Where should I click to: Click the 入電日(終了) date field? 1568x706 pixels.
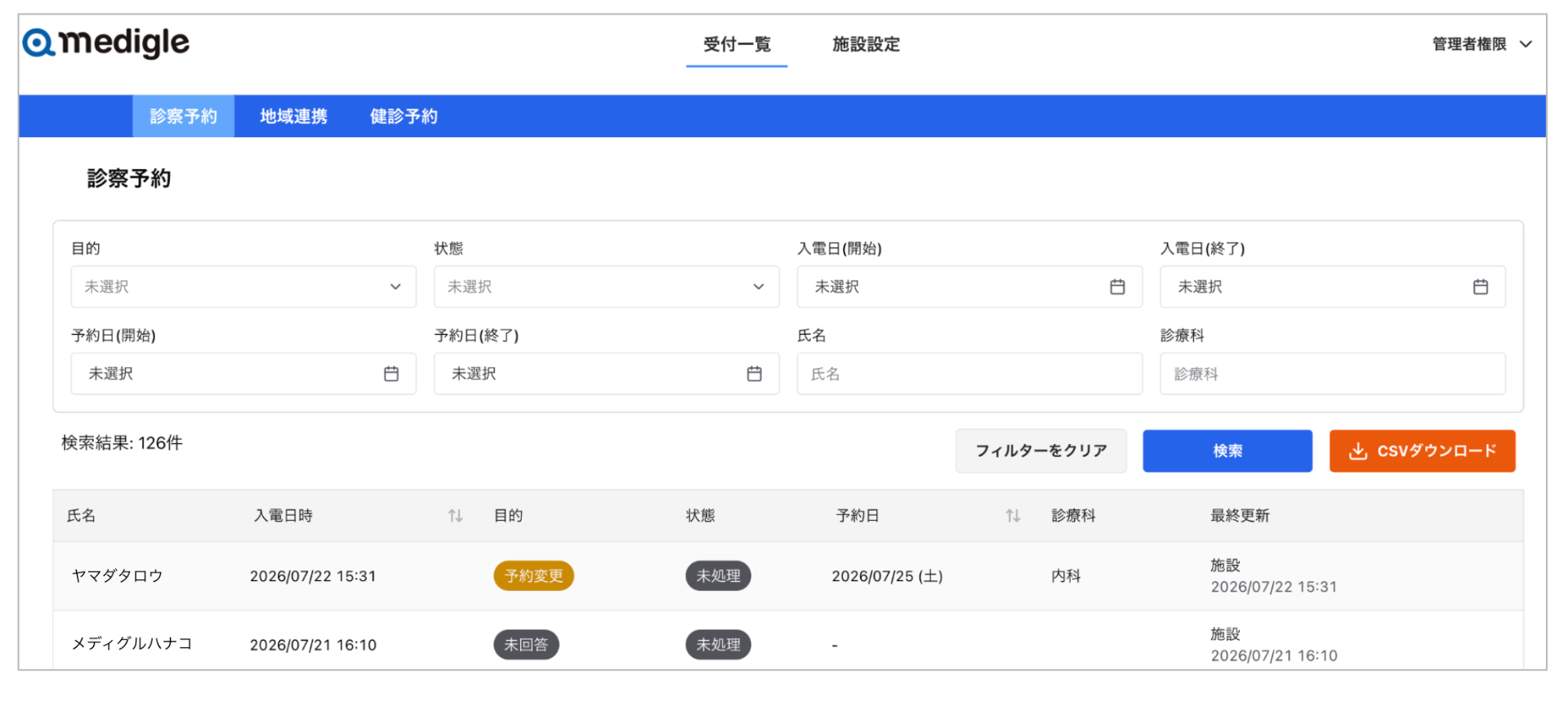tap(1333, 286)
